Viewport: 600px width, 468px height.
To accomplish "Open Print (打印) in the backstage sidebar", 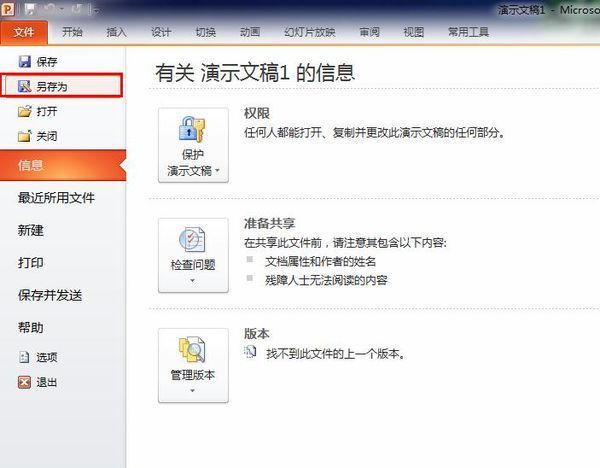I will 31,262.
